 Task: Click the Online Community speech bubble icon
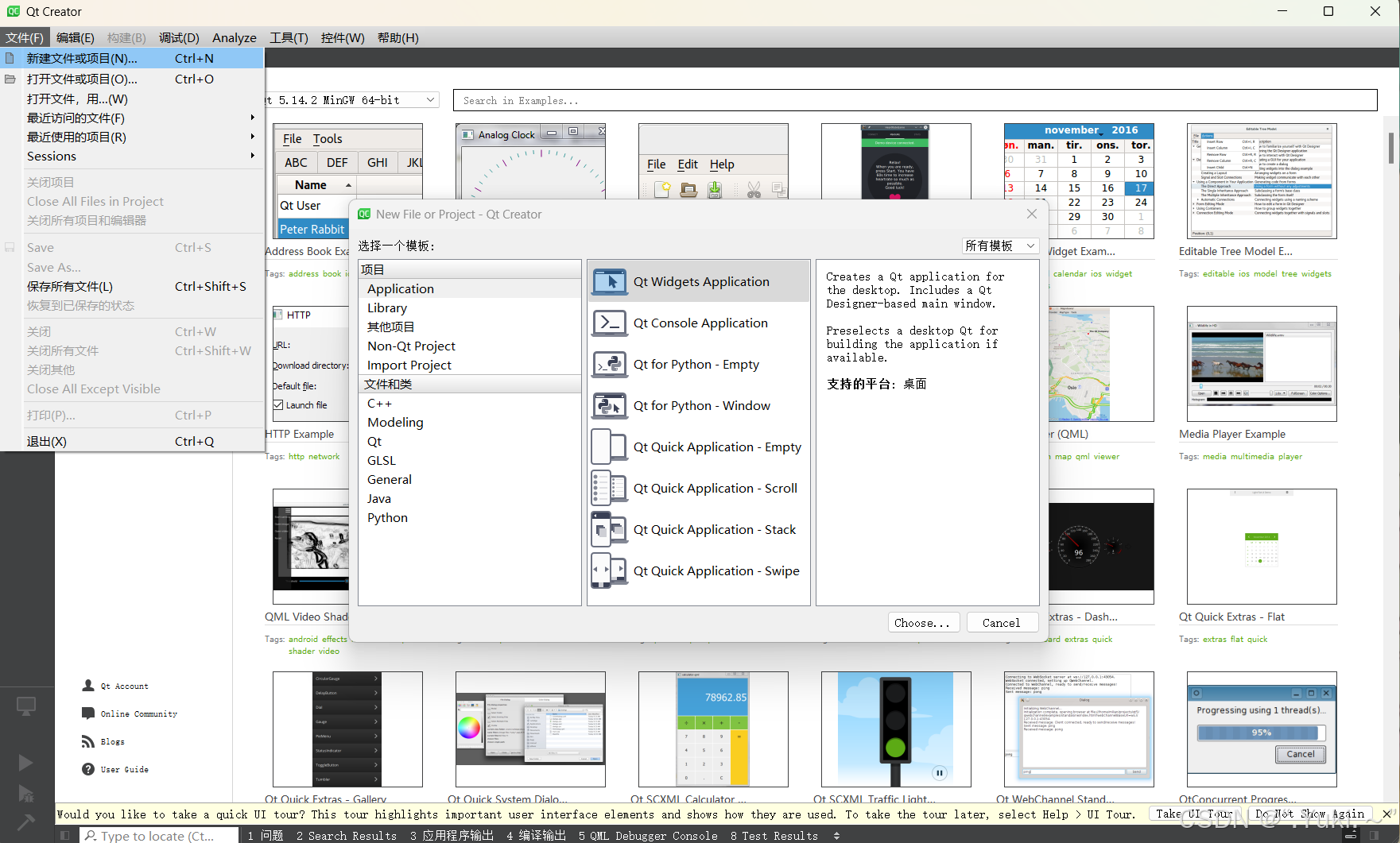click(88, 713)
